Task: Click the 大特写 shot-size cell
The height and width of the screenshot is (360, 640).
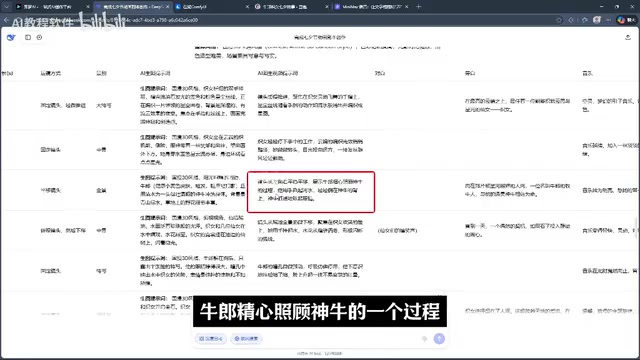Action: click(104, 105)
